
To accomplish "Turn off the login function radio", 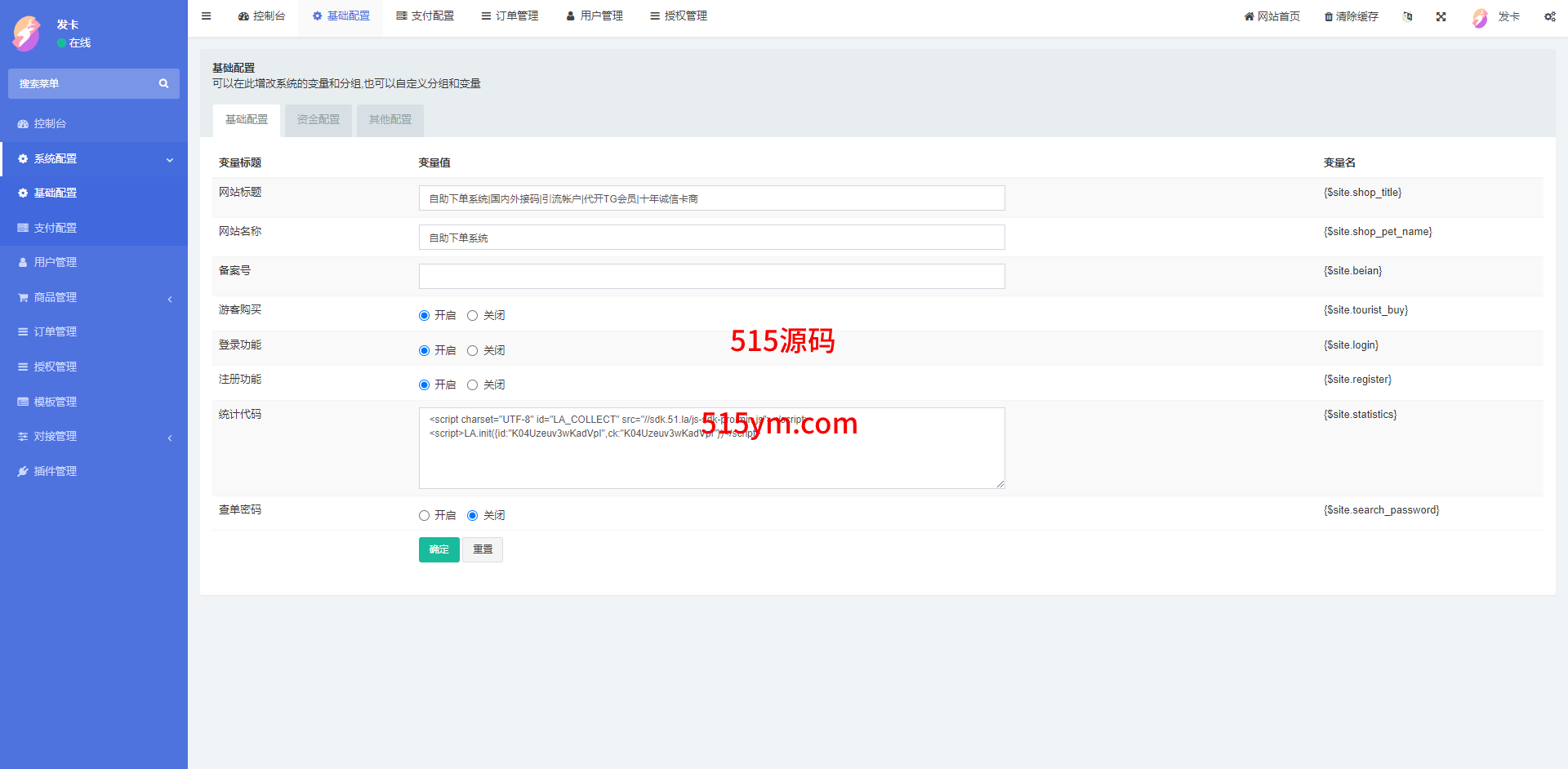I will [x=472, y=351].
